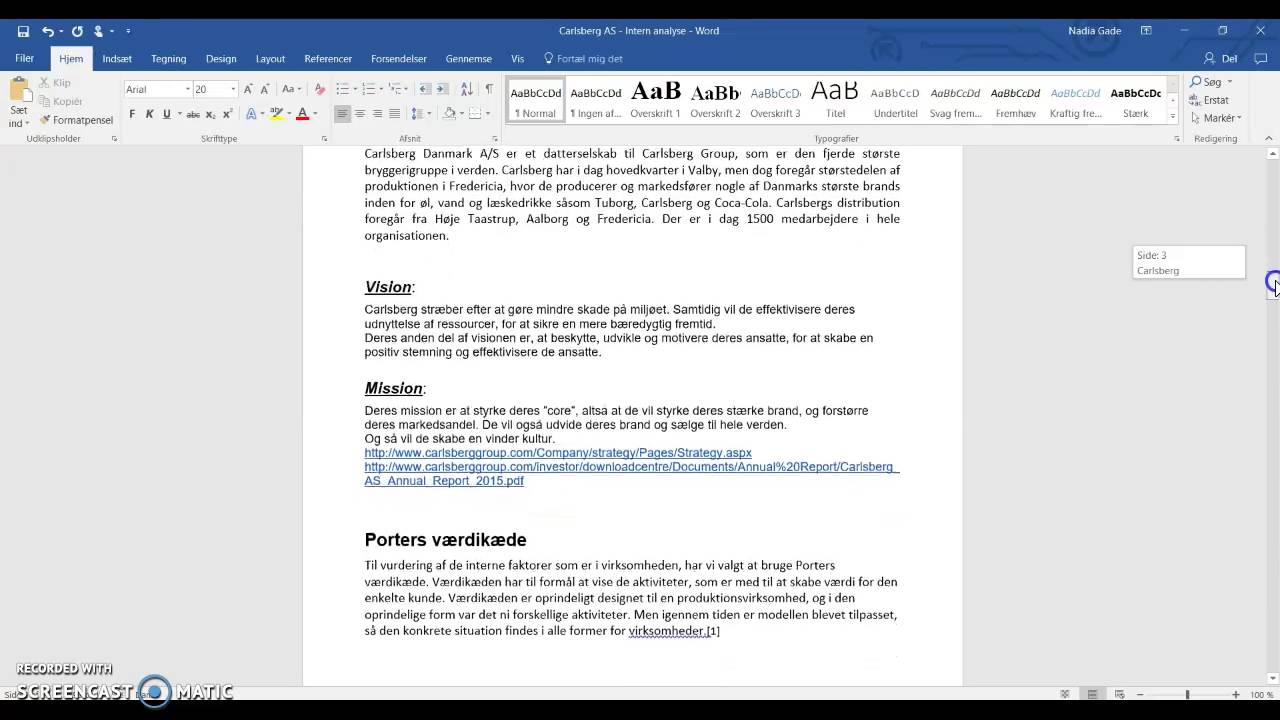The height and width of the screenshot is (720, 1280).
Task: Click the Fortæl mig det search box
Action: click(x=583, y=59)
